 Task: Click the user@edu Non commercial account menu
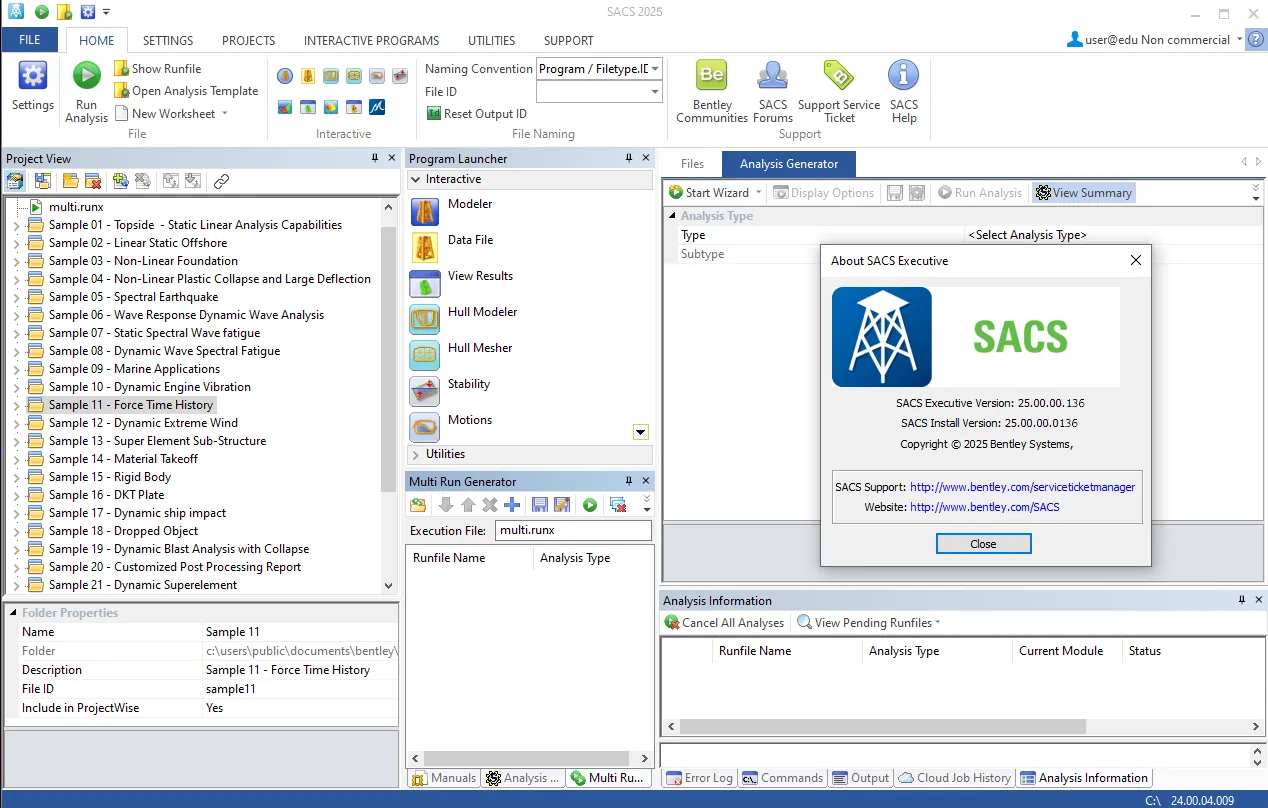tap(1156, 40)
